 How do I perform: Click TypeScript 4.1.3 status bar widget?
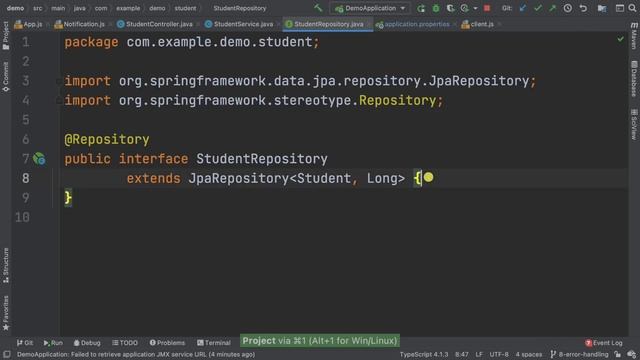[x=424, y=355]
